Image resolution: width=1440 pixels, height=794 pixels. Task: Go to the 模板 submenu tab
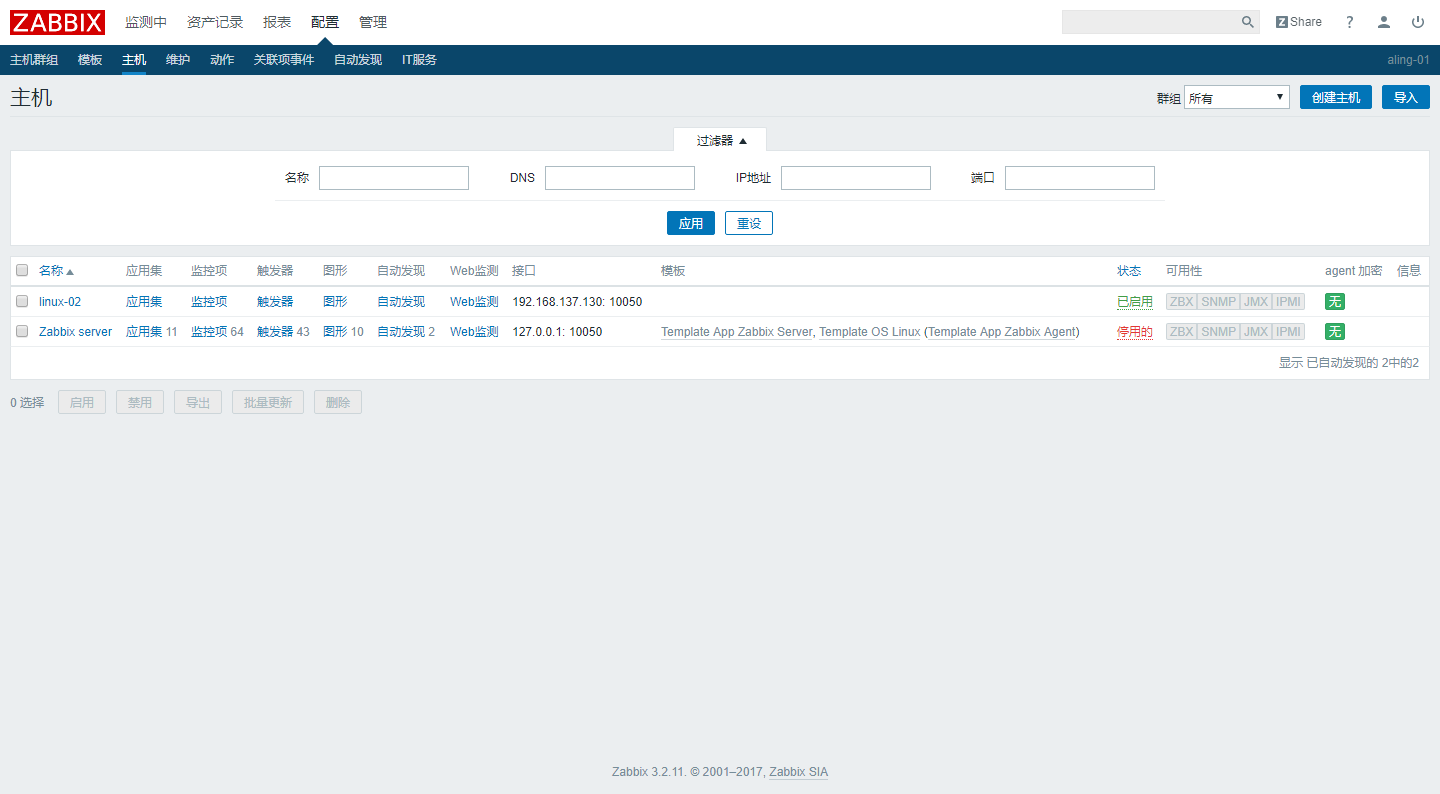(90, 60)
